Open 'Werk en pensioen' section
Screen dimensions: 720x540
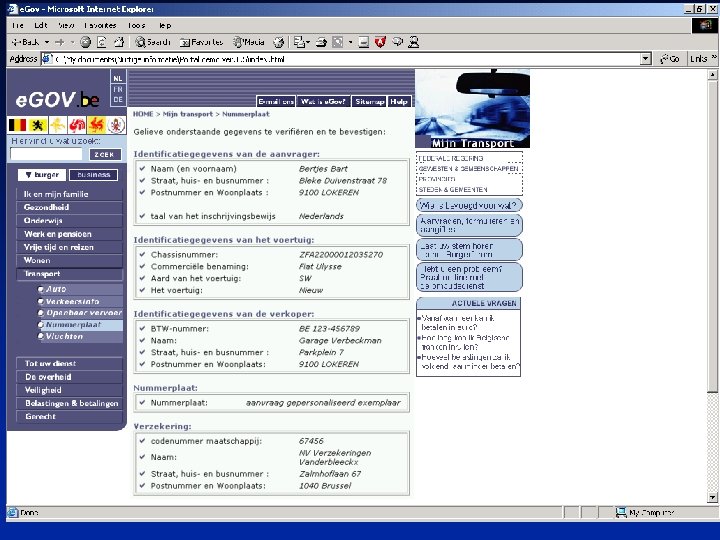[x=70, y=234]
